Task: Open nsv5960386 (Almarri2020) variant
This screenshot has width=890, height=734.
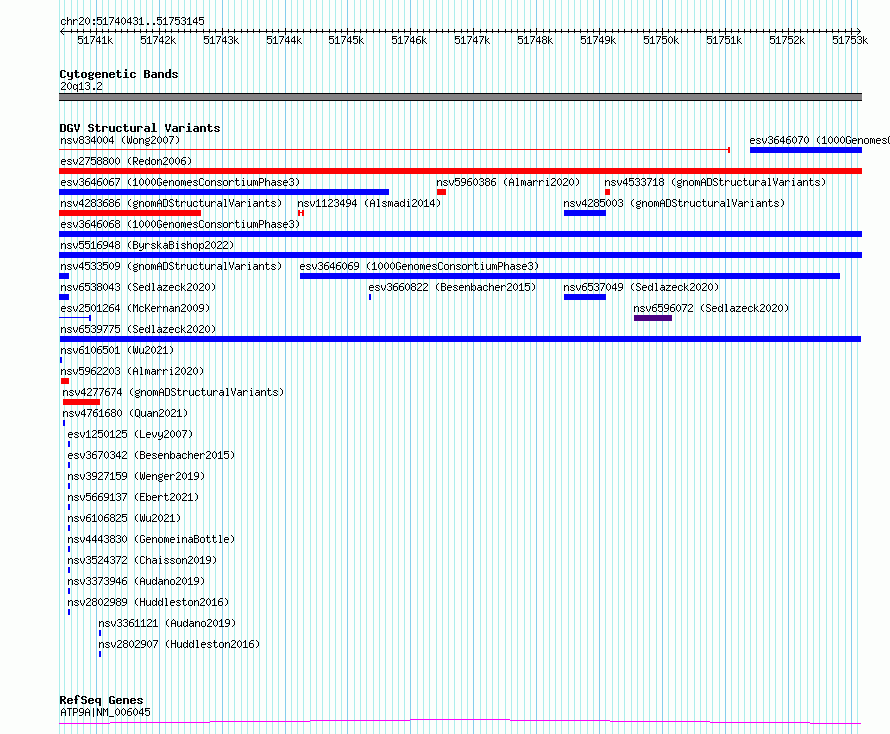Action: pos(508,182)
